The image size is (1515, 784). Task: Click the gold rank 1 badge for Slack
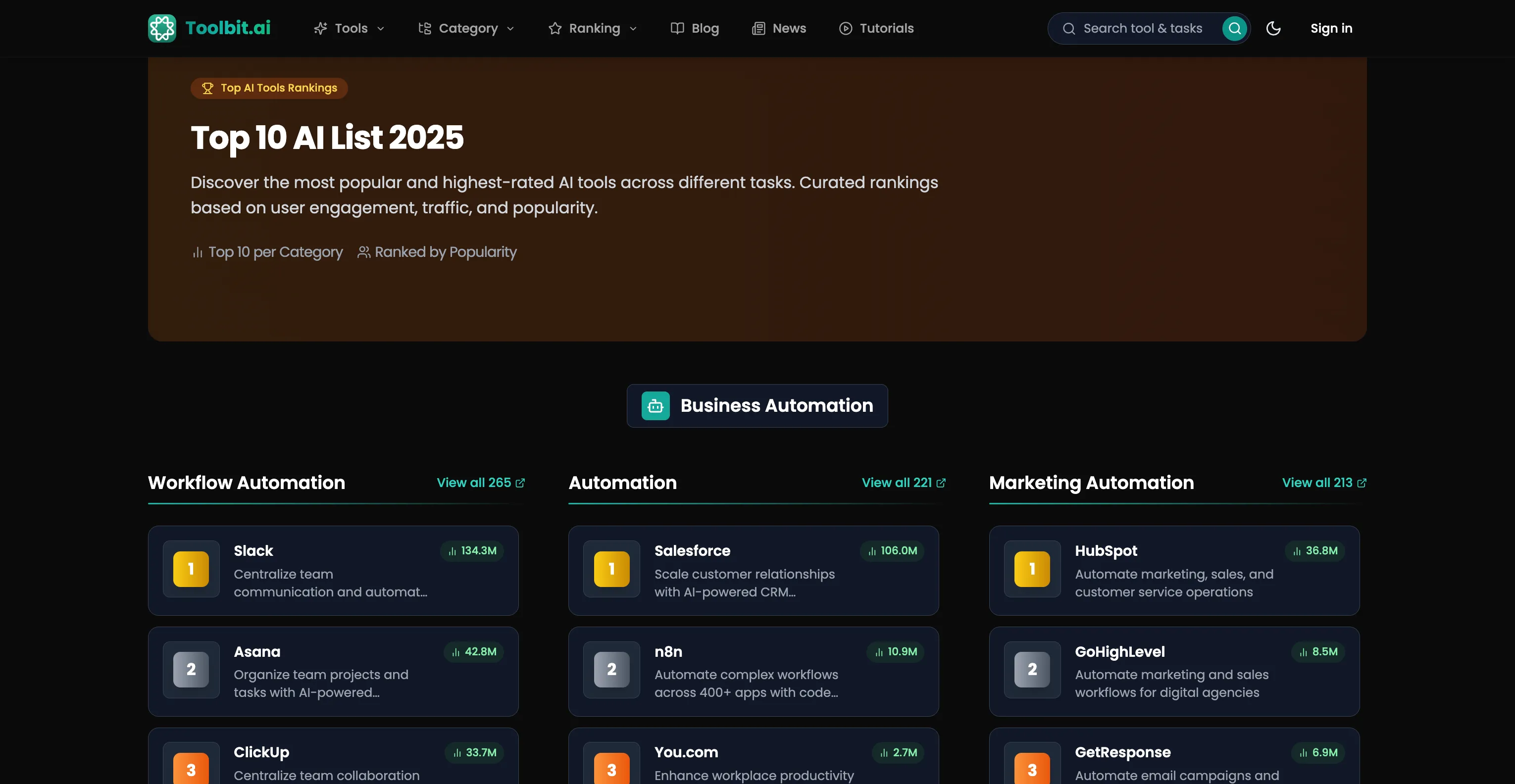(191, 569)
